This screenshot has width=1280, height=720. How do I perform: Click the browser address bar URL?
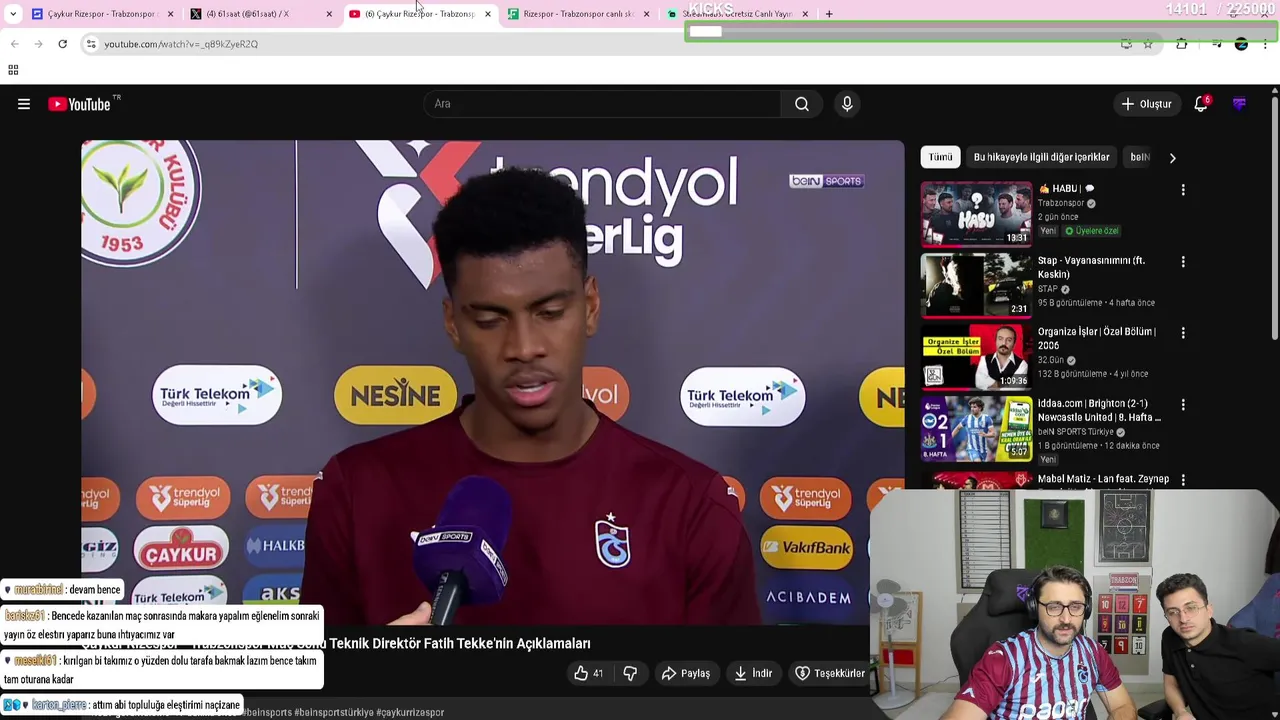tap(181, 44)
